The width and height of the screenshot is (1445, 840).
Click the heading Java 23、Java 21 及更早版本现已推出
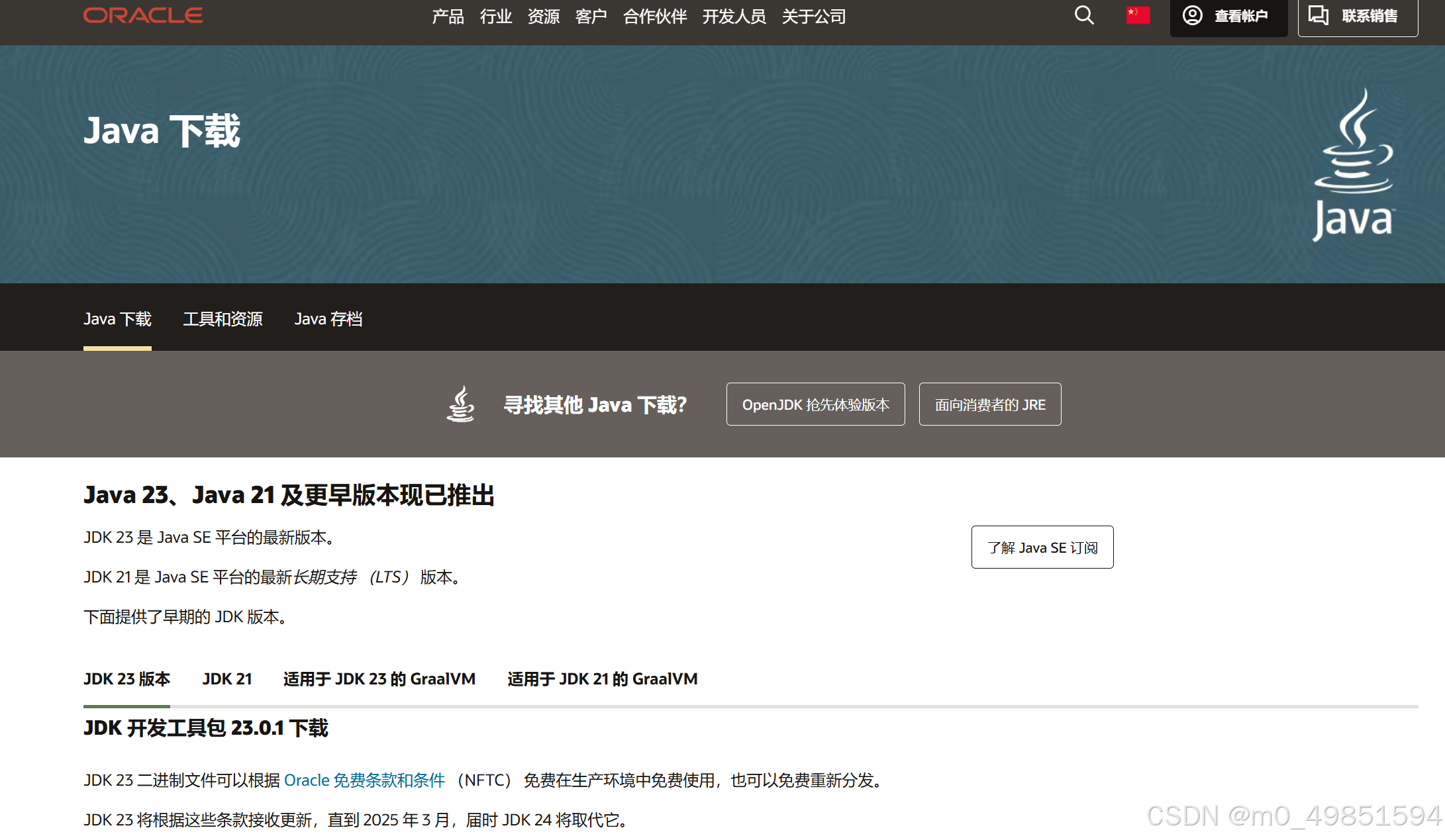pyautogui.click(x=289, y=495)
